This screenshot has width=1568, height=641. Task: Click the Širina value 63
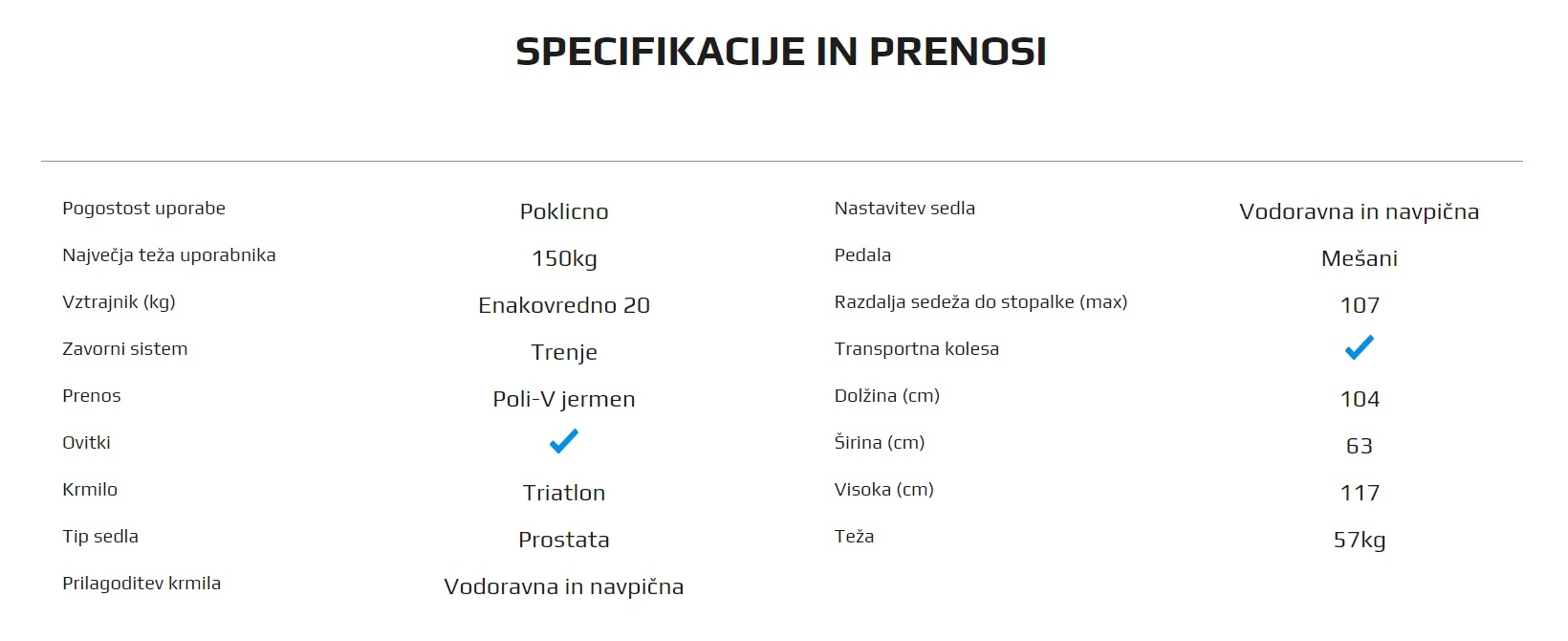coord(1360,446)
